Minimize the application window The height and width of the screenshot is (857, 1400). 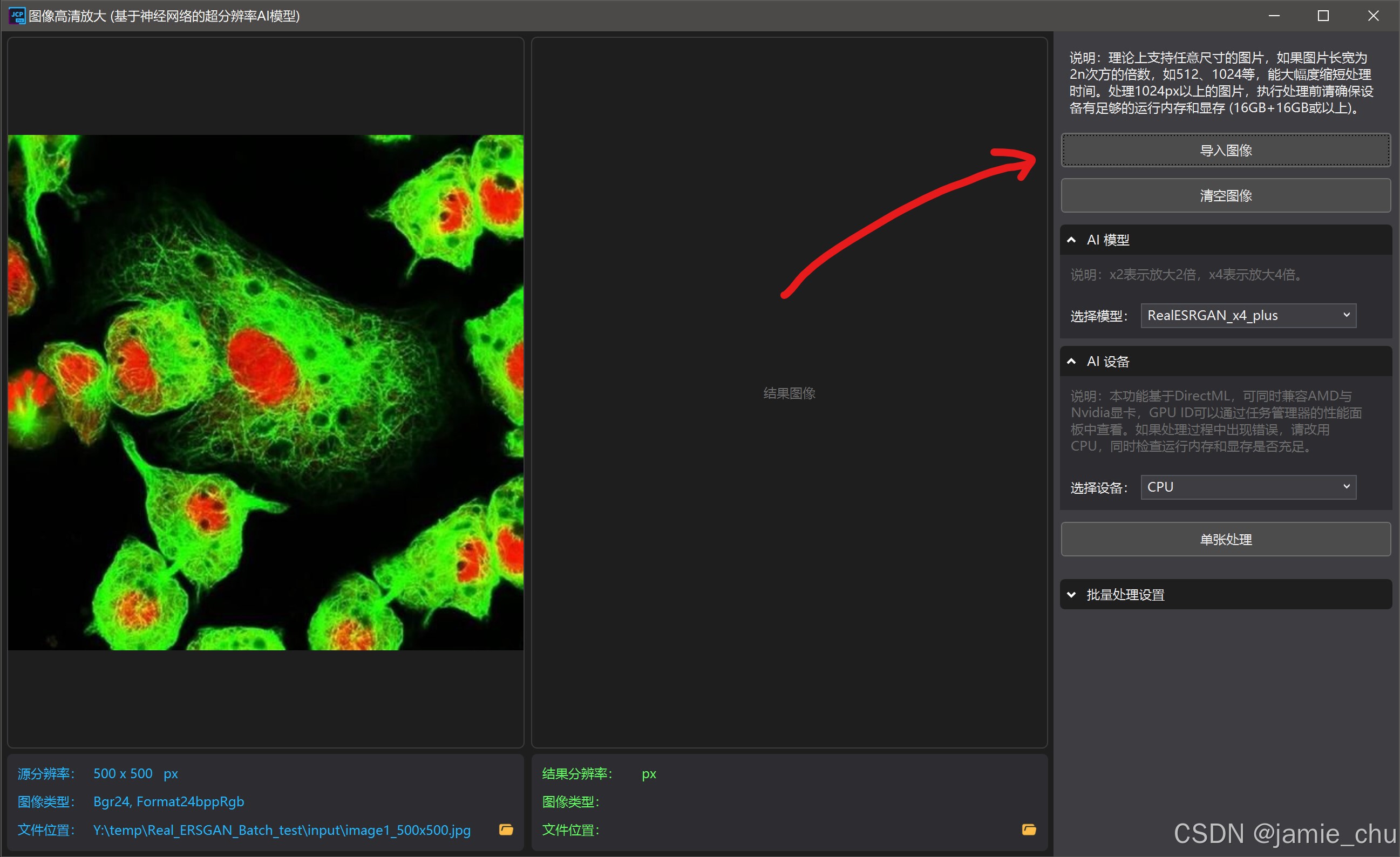click(x=1274, y=16)
